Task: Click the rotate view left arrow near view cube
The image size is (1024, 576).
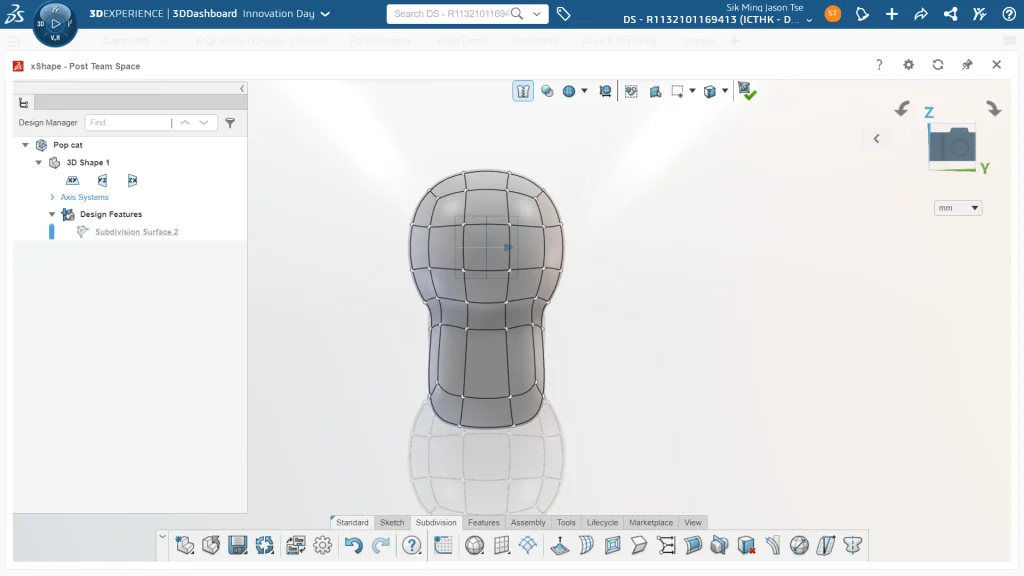Action: pos(902,109)
